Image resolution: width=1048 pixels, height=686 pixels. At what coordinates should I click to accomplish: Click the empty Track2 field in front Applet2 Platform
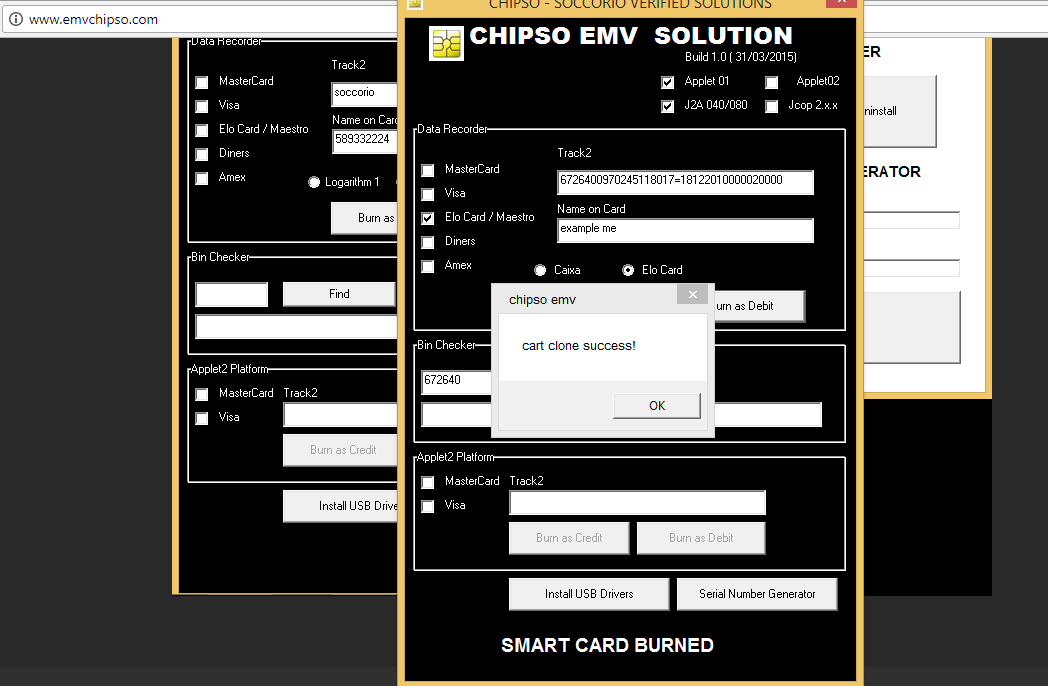click(638, 503)
